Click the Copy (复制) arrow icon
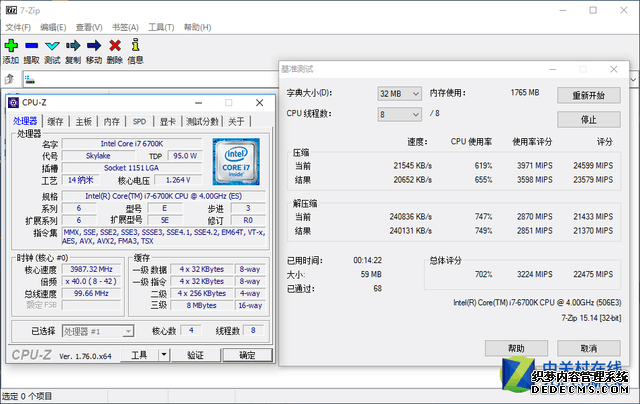 click(x=73, y=45)
